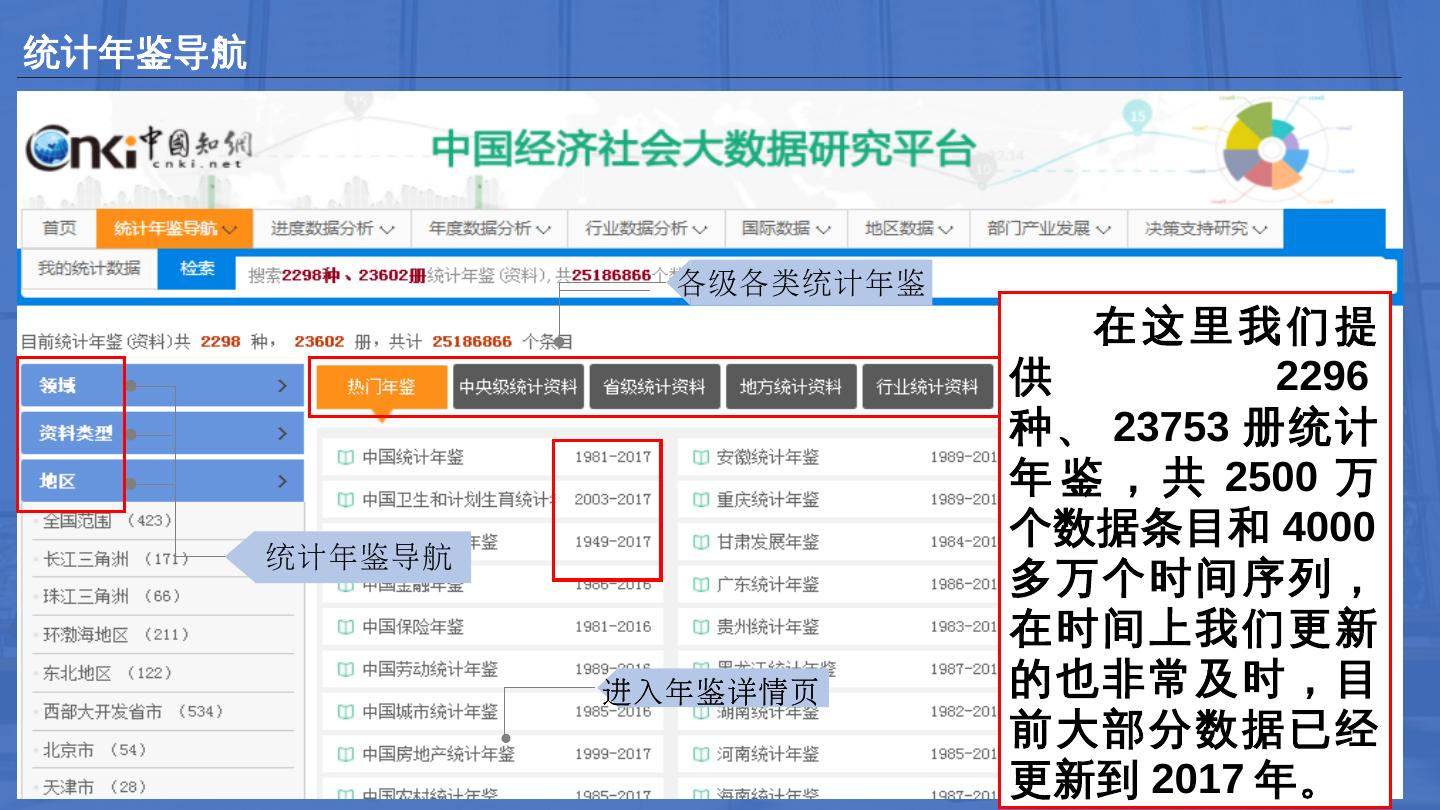
Task: Click book icon beside 中国房地产统计年鉴
Action: 345,754
